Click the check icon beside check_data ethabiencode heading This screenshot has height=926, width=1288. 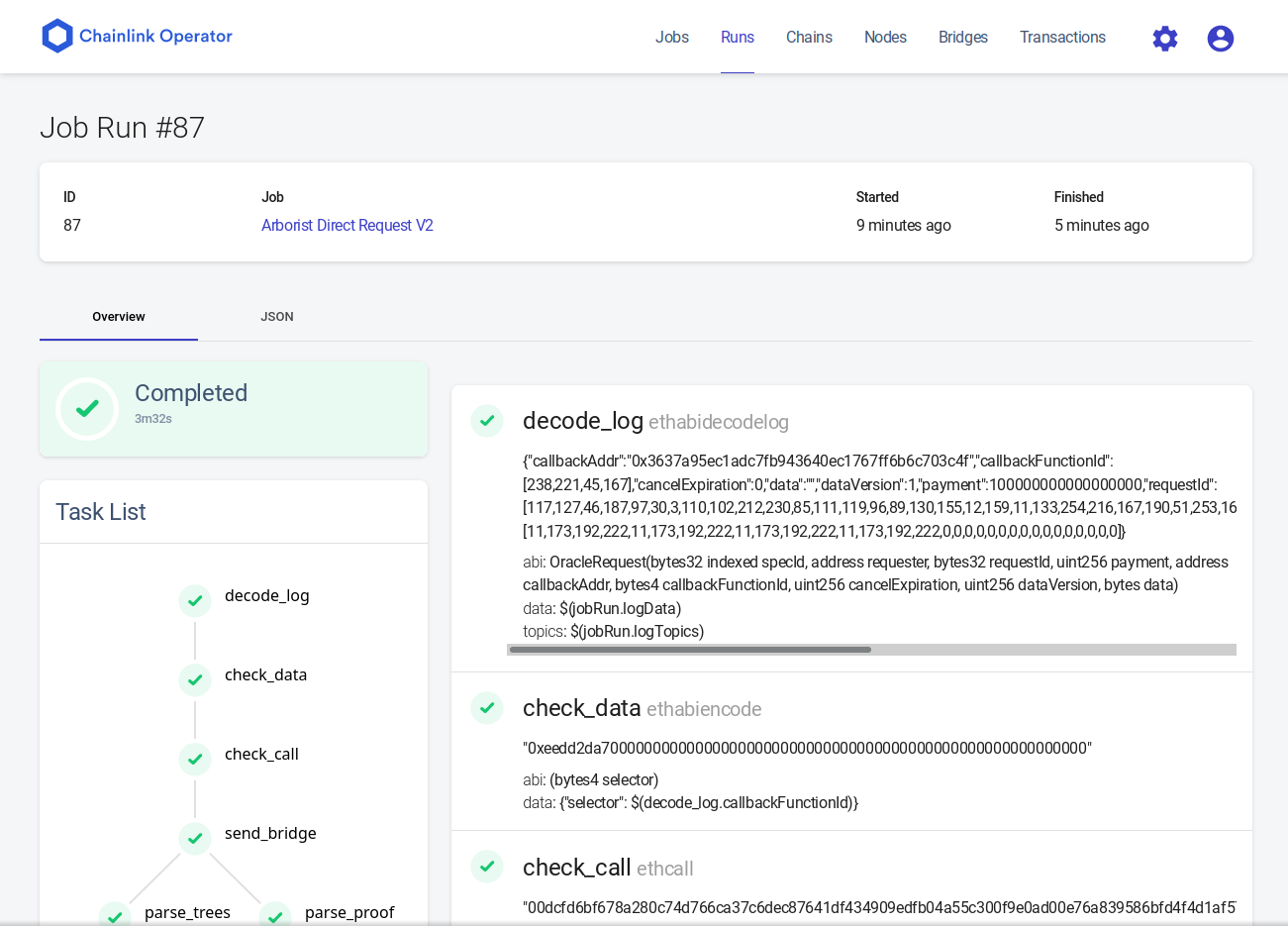[x=487, y=708]
